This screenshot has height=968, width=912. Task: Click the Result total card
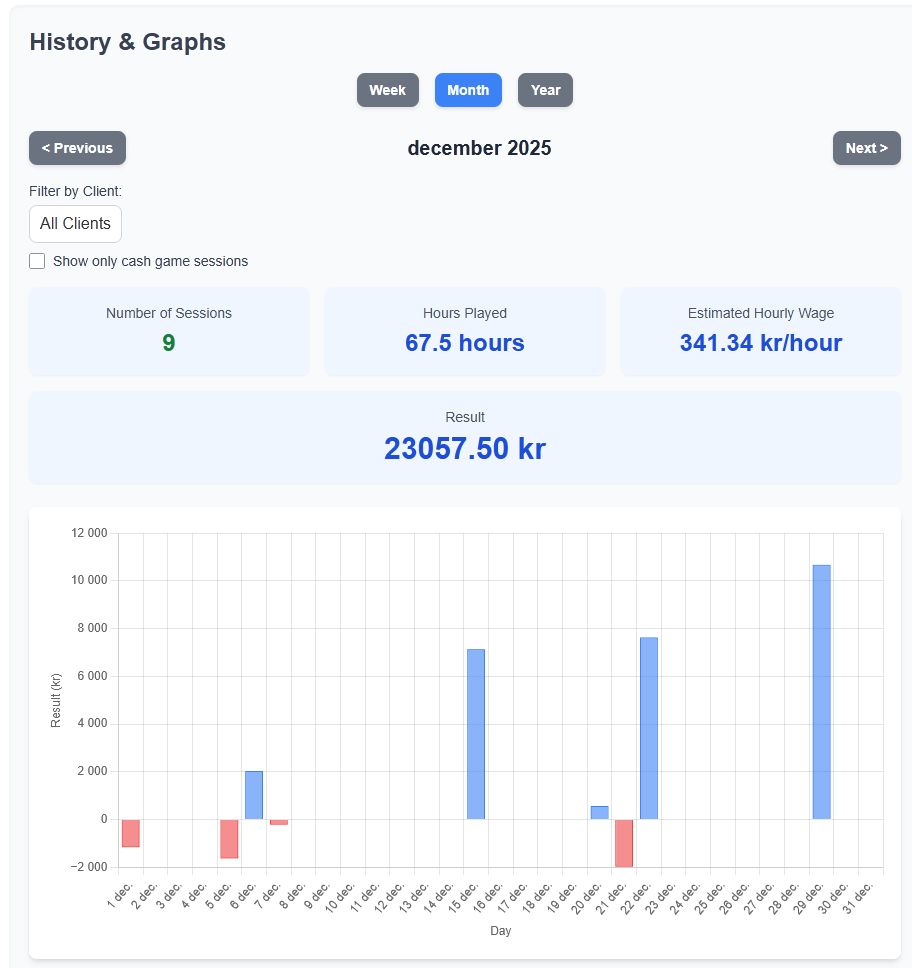pyautogui.click(x=464, y=437)
